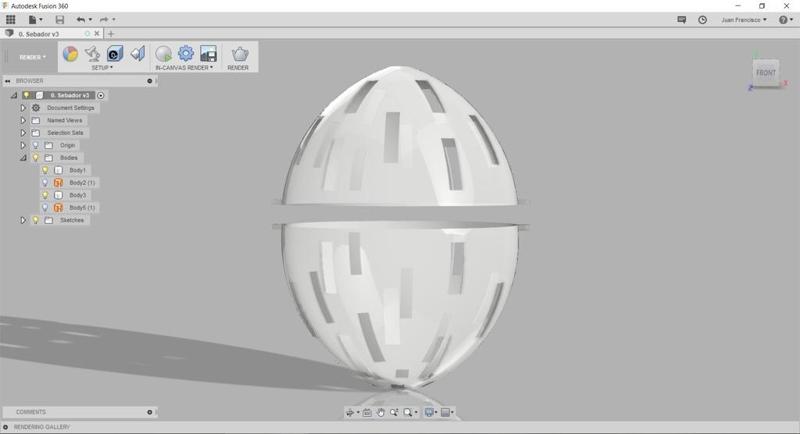This screenshot has width=800, height=434.
Task: Click the BROWSER panel options dot
Action: pos(149,81)
